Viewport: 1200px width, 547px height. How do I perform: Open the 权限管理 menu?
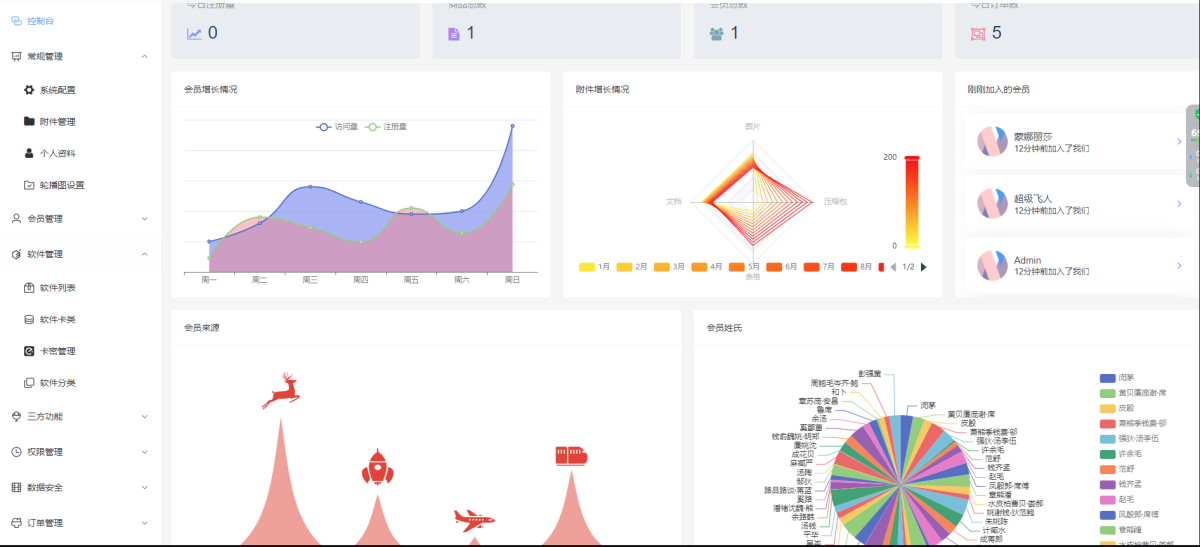coord(80,452)
